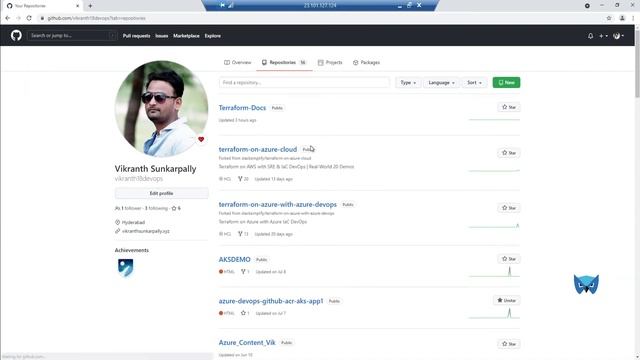Open the Azure_Content_Vik repository

coord(247,343)
